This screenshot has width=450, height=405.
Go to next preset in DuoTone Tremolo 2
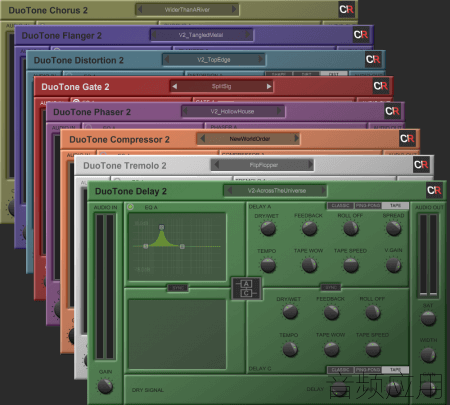(x=310, y=164)
